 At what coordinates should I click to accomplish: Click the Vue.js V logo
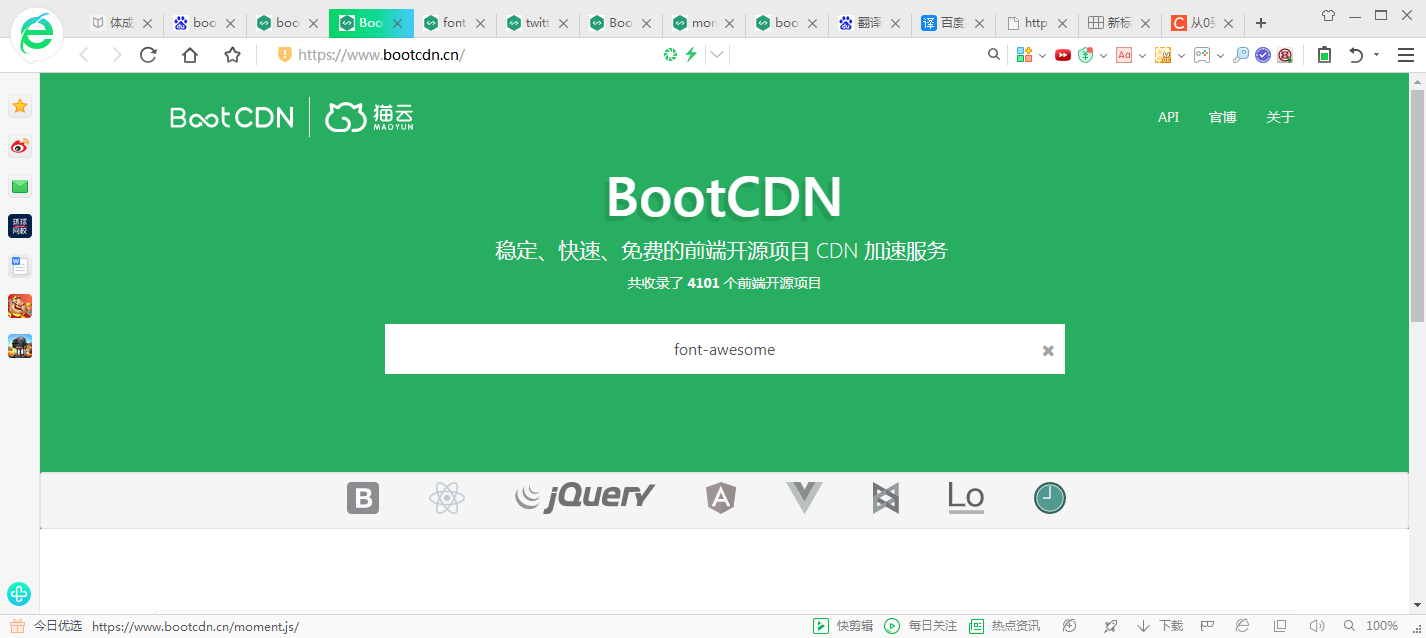coord(804,497)
